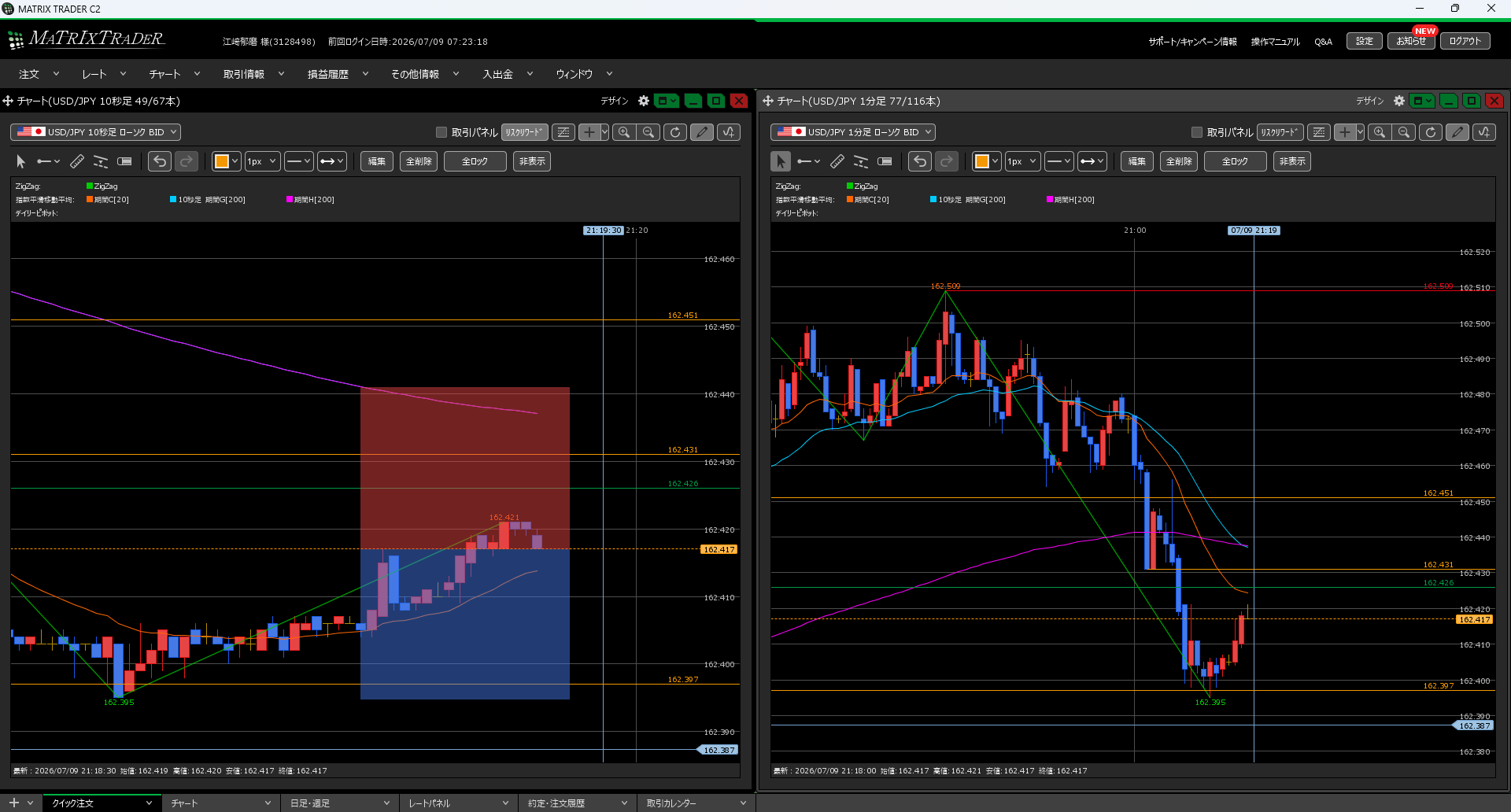Click 編集 button in 10秒足 chart
Viewport: 1511px width, 812px height.
point(377,161)
